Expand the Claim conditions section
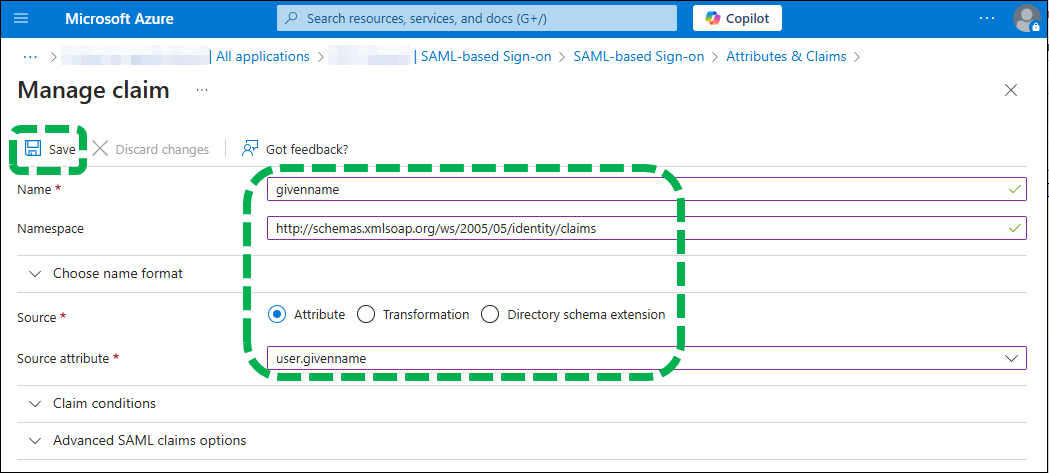1049x473 pixels. (104, 403)
